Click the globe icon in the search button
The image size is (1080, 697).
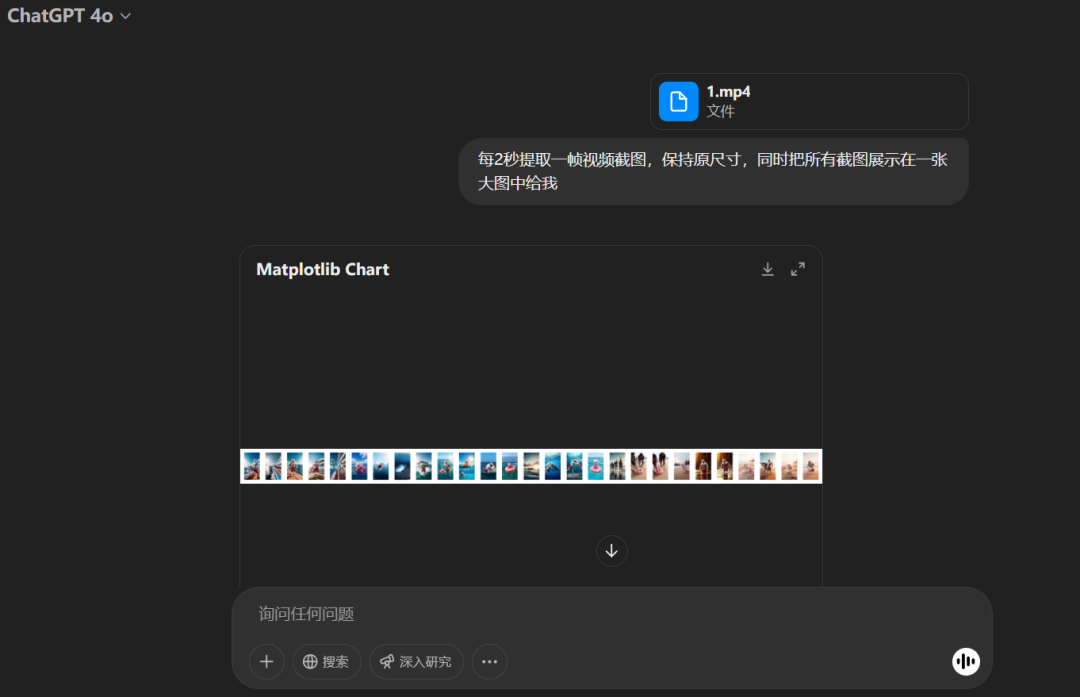[x=310, y=661]
